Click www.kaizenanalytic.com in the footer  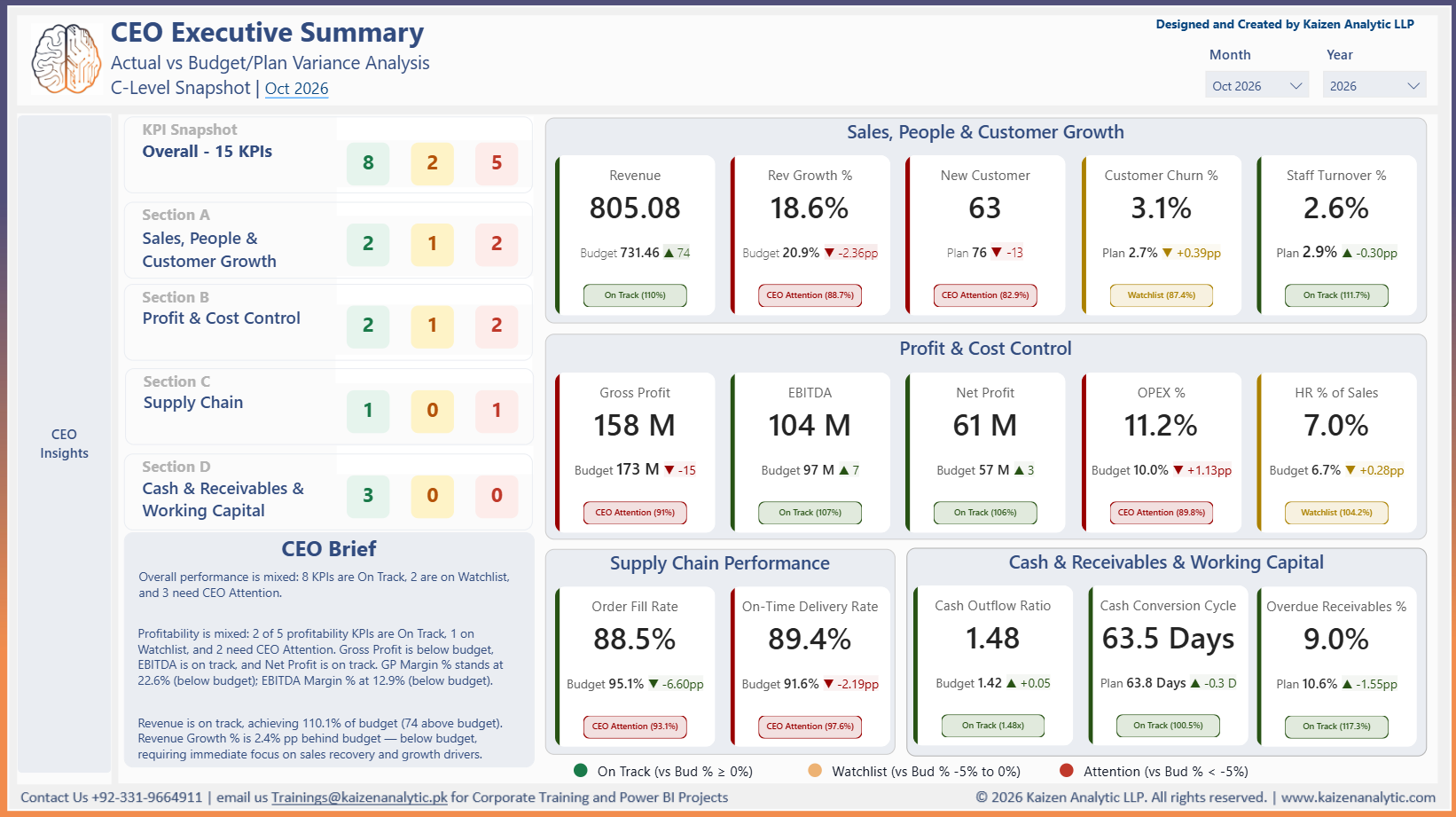coord(1358,797)
